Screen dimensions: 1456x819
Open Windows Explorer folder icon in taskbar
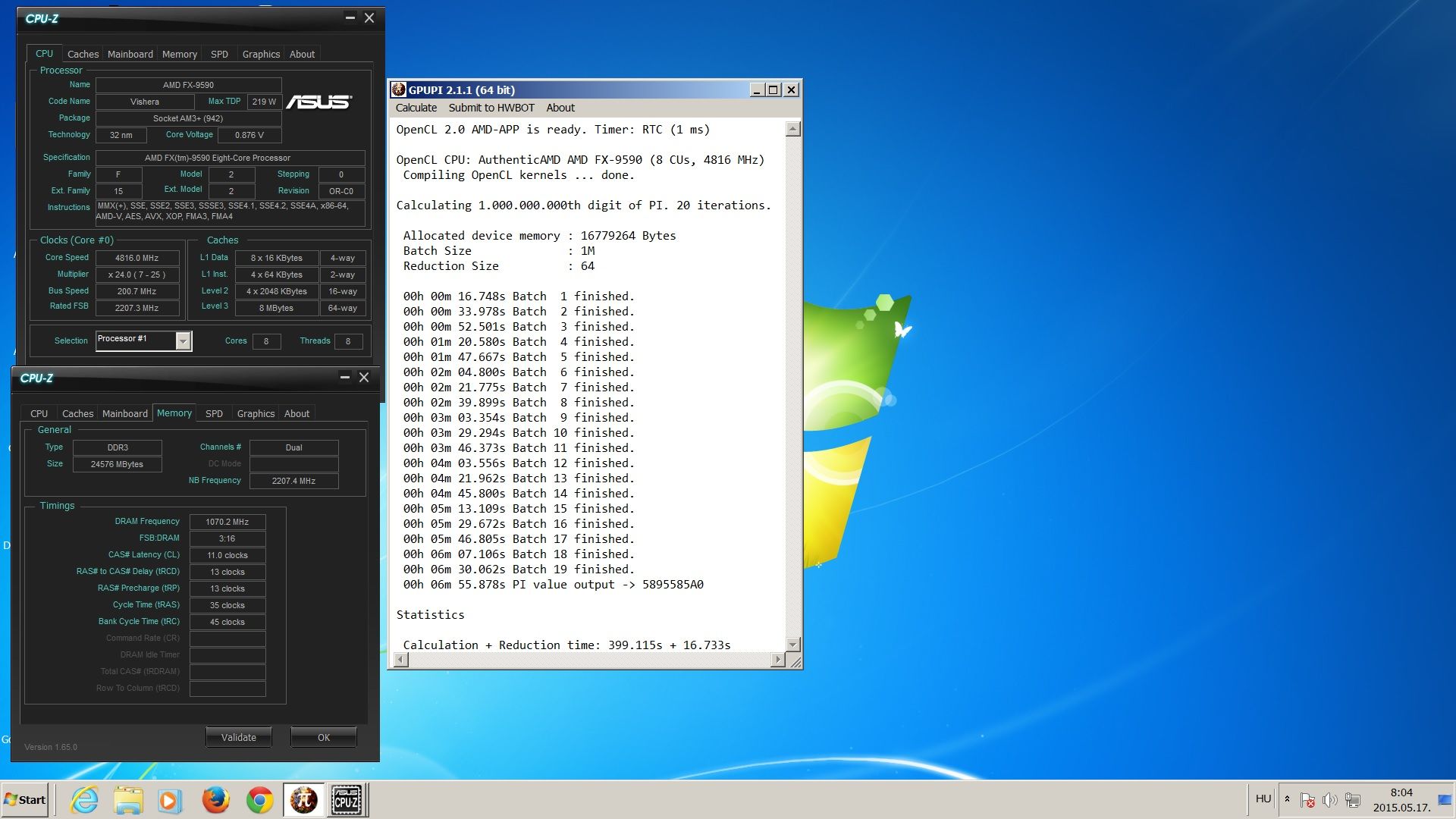click(128, 800)
